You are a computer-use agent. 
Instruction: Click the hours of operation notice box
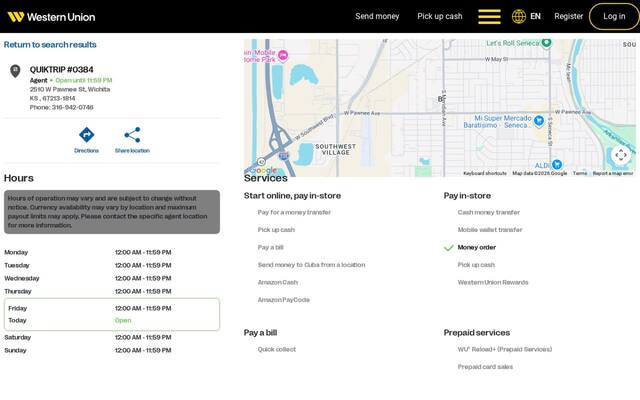(112, 212)
